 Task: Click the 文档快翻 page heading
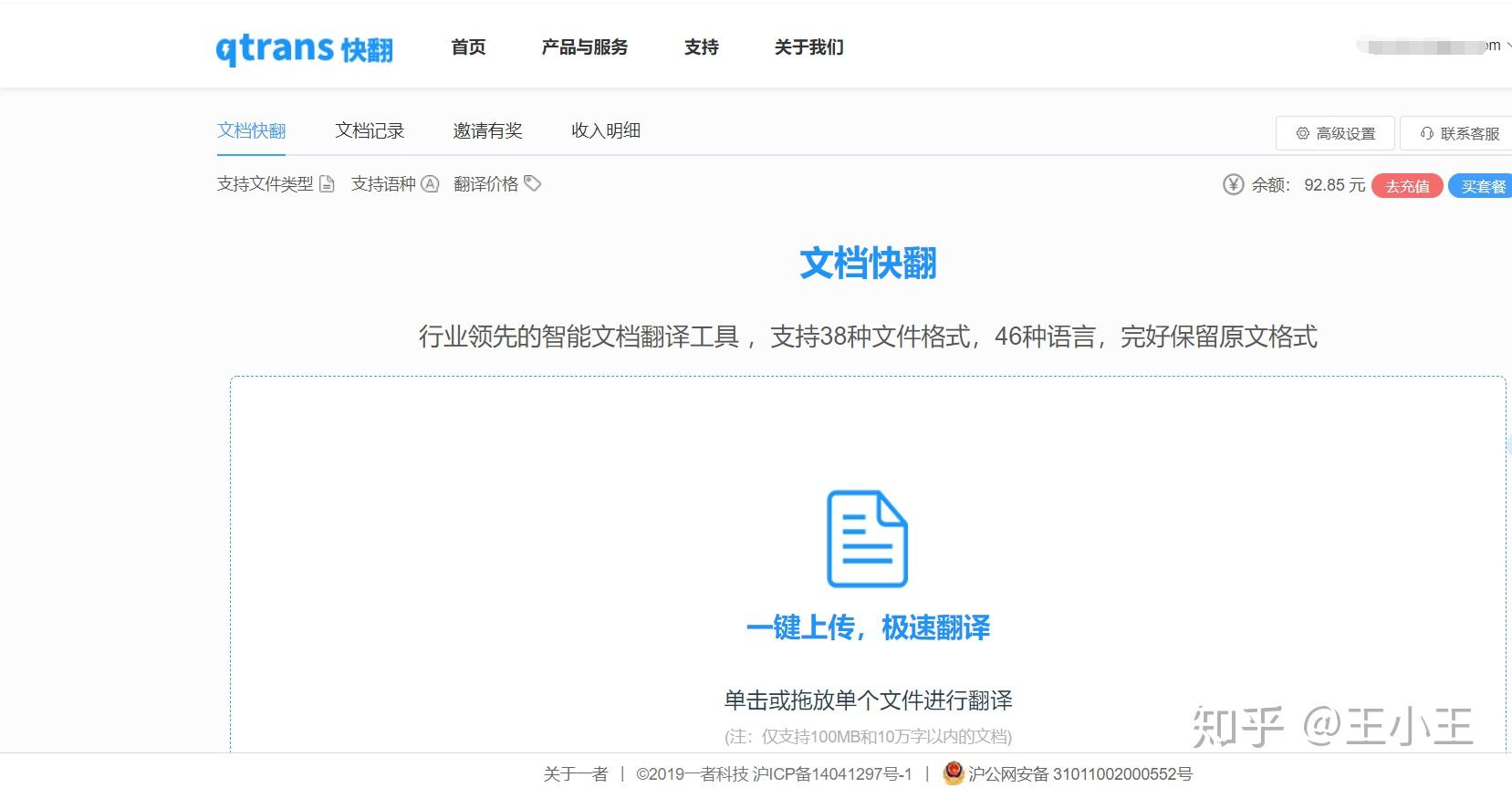(x=868, y=264)
